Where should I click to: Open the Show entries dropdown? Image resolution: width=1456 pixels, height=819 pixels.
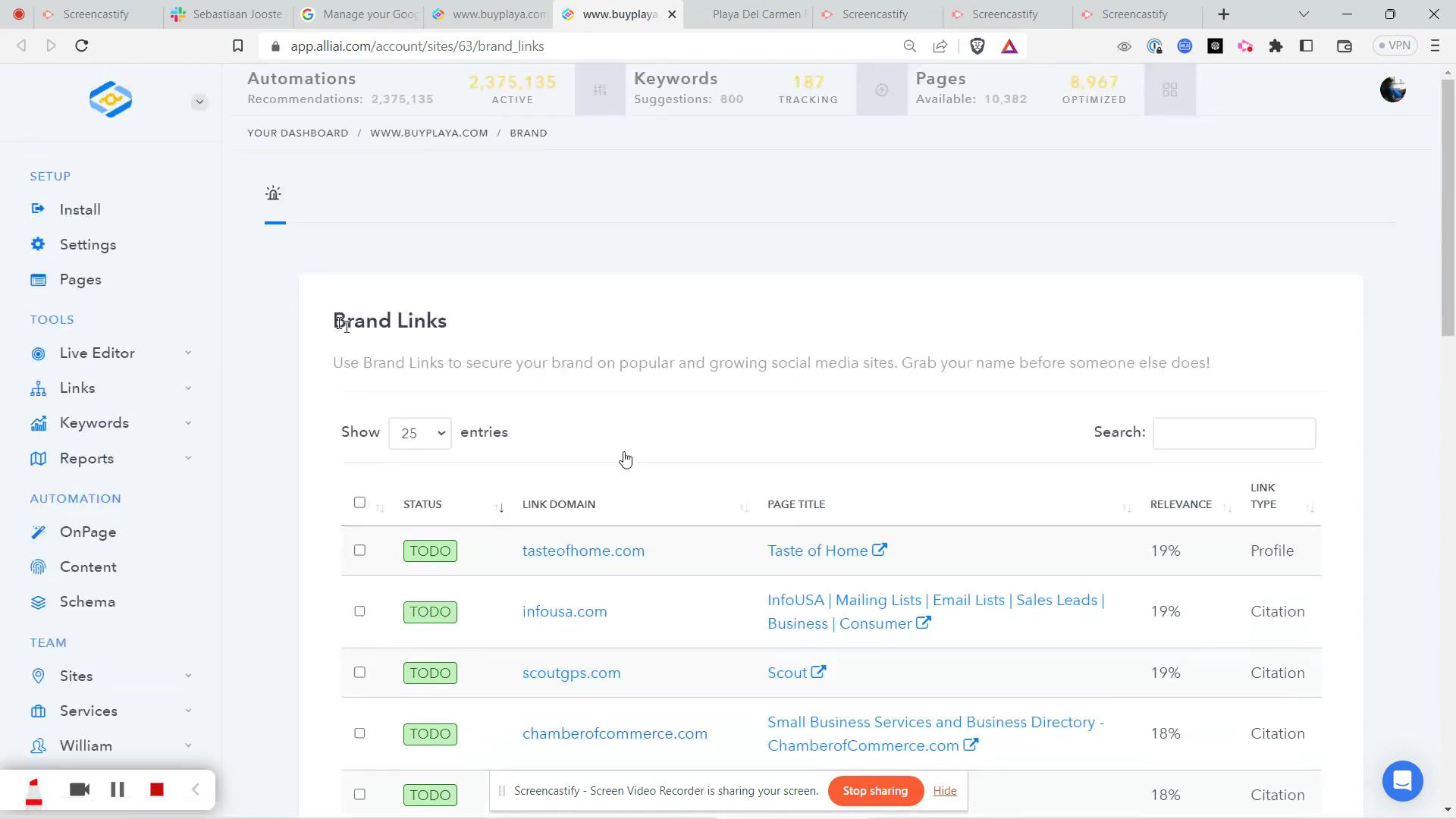click(x=419, y=433)
